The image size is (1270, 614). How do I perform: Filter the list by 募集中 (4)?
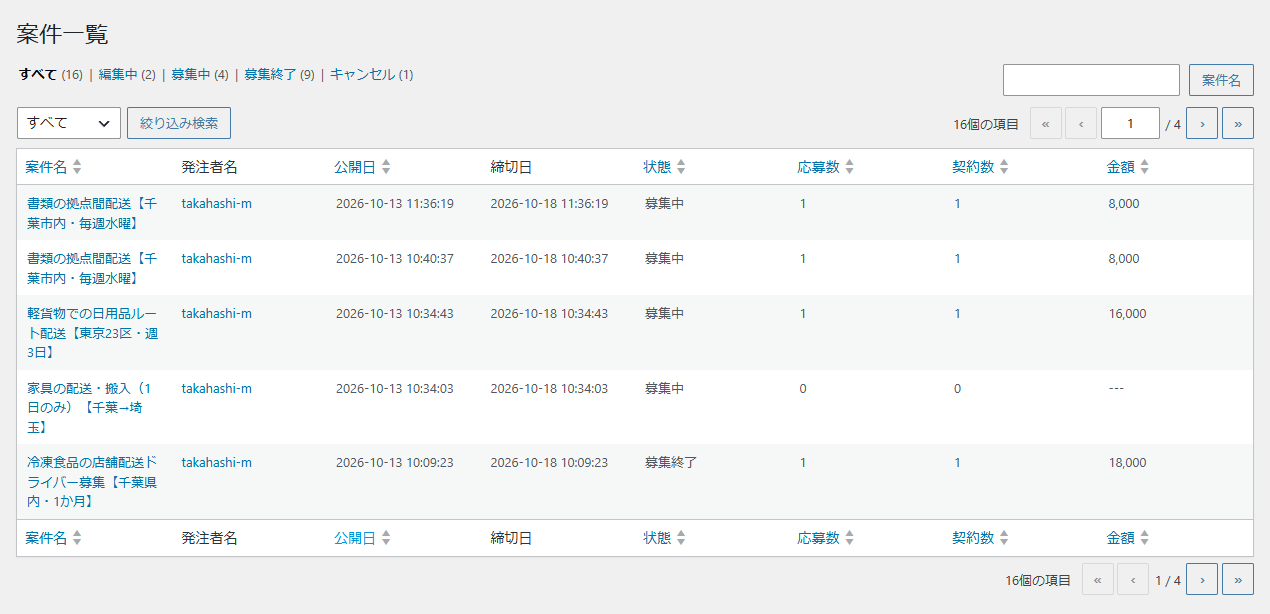[200, 74]
